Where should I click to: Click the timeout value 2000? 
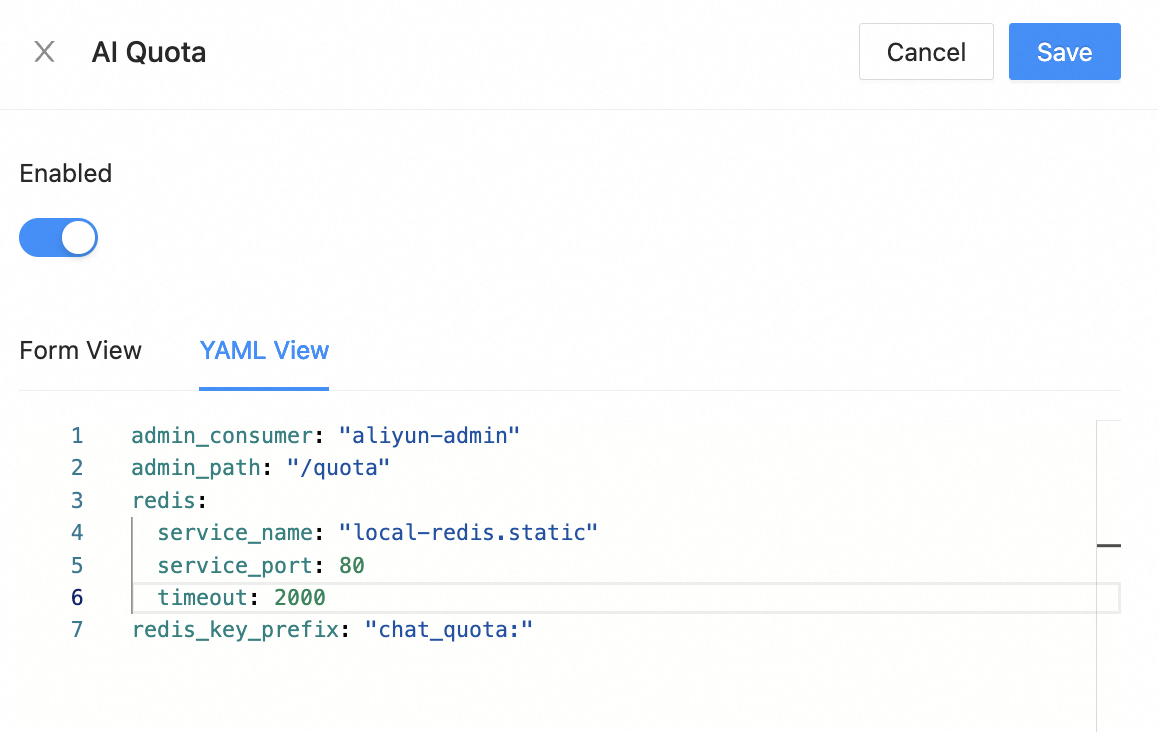(x=300, y=598)
